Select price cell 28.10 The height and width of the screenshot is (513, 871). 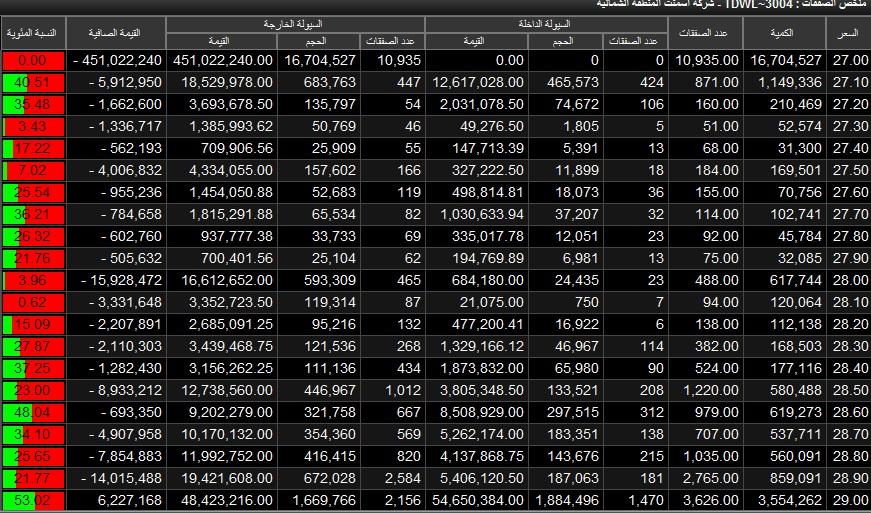849,302
